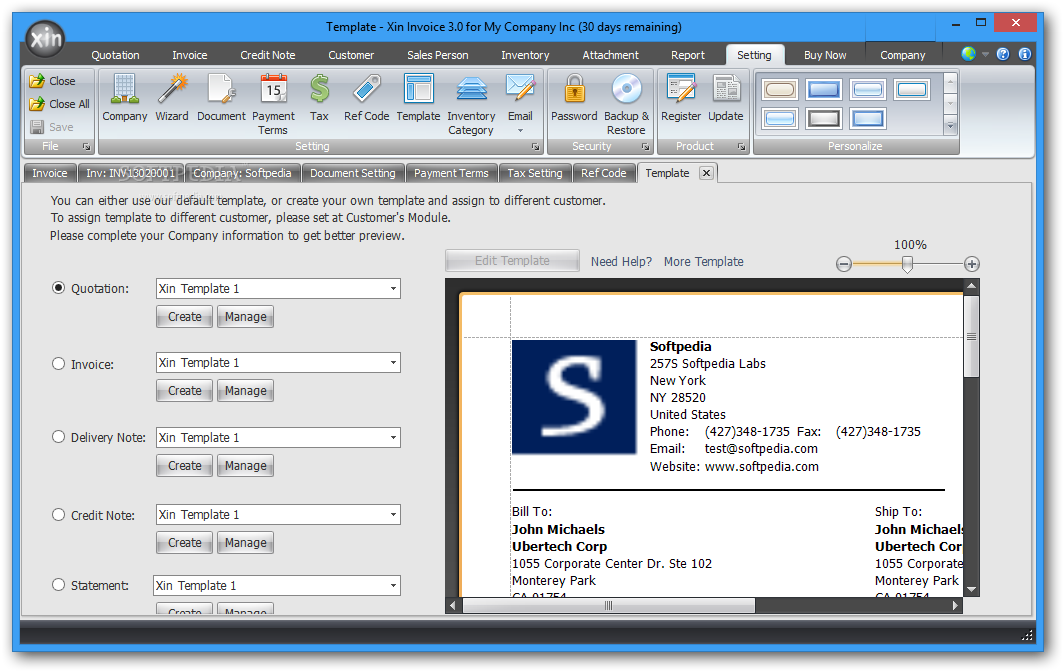Open dropdown arrow next to globe

pos(985,54)
